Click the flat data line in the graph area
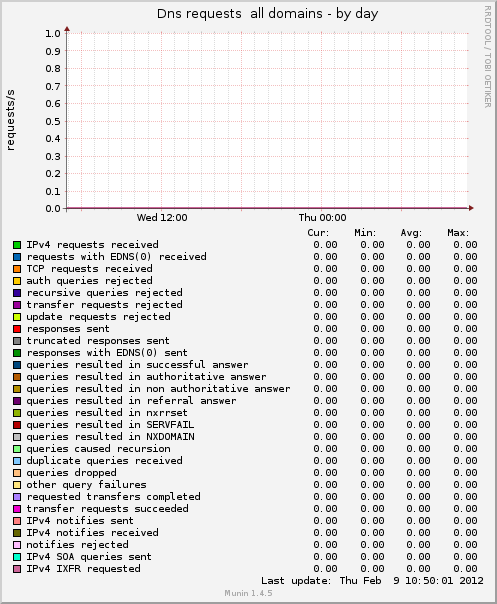The image size is (497, 604). pyautogui.click(x=267, y=208)
